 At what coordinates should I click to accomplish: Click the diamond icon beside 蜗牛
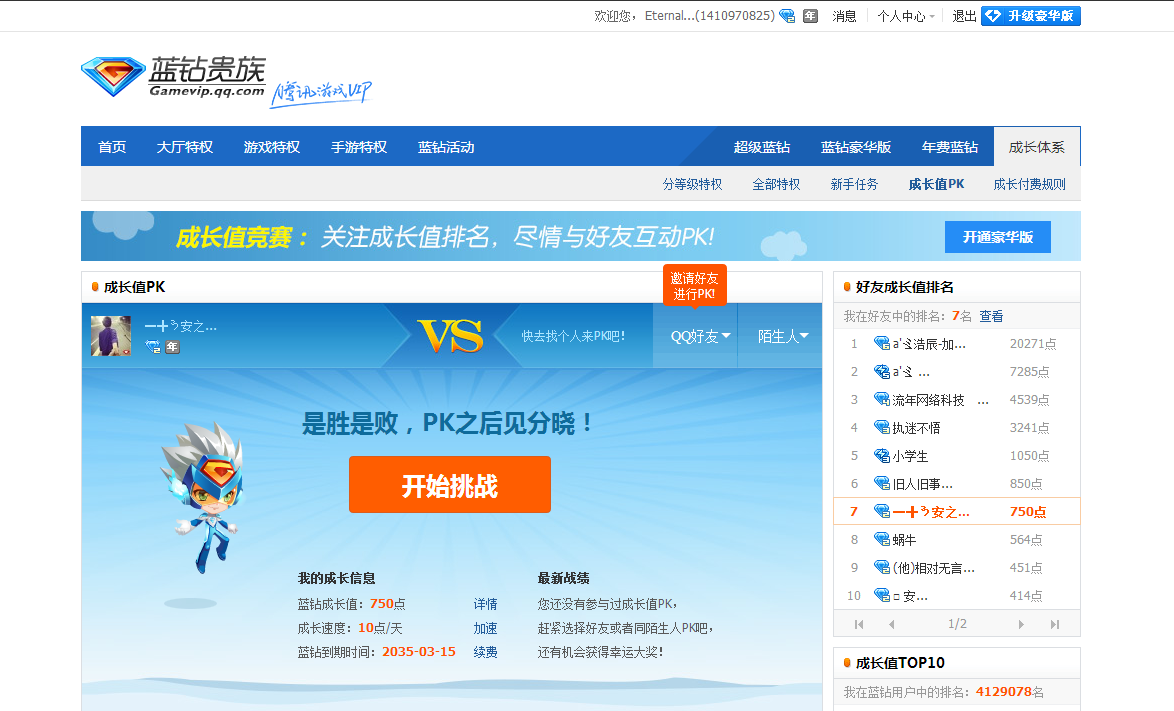point(882,539)
